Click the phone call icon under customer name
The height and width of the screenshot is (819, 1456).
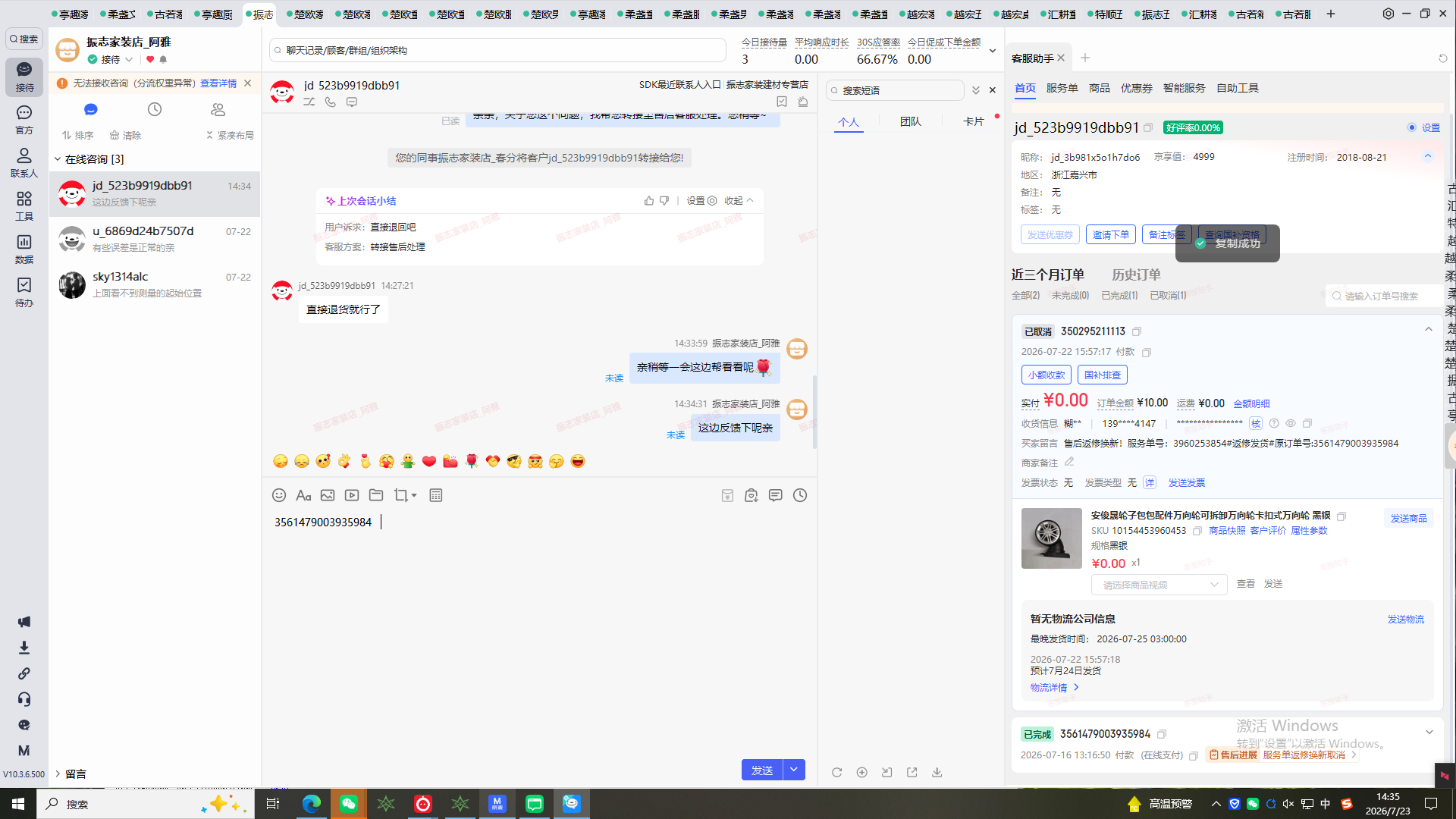[331, 102]
